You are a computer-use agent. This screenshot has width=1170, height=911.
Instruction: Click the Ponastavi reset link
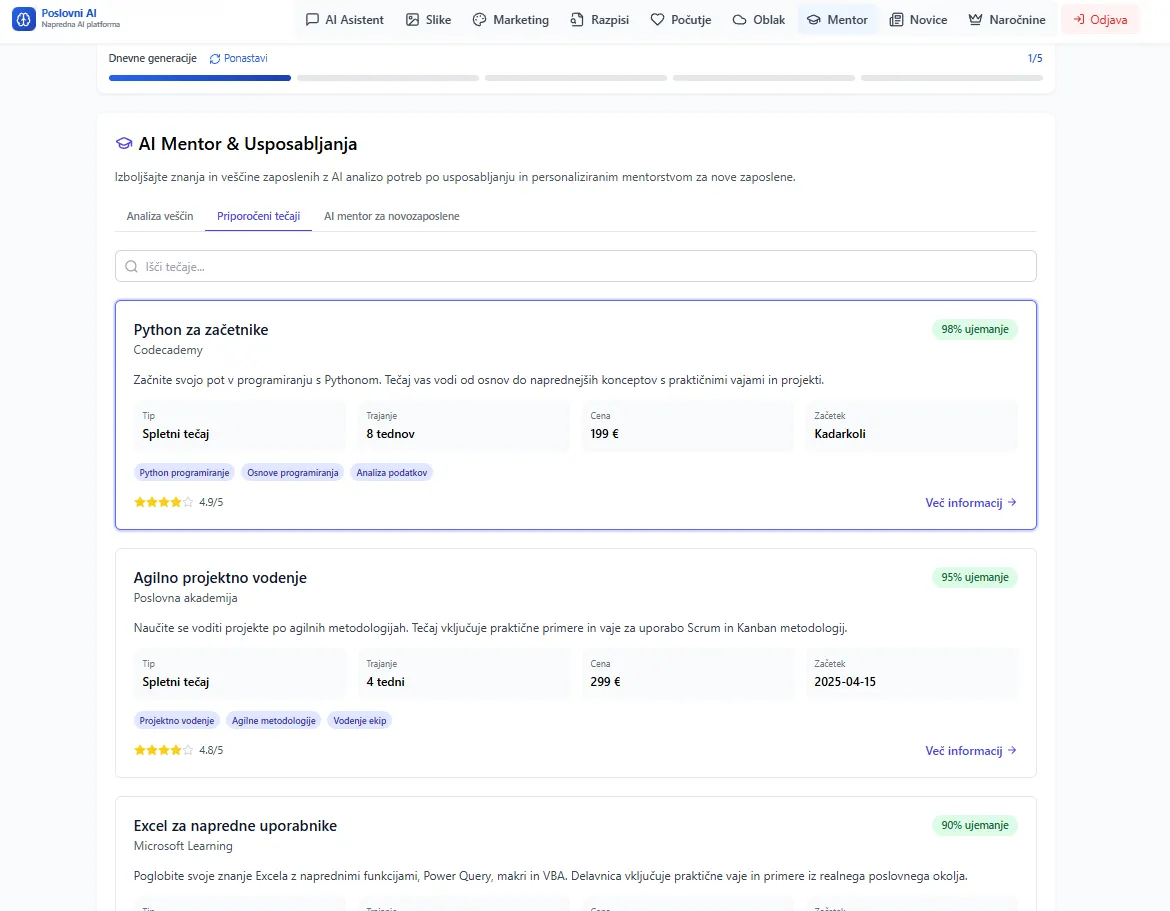(x=238, y=58)
